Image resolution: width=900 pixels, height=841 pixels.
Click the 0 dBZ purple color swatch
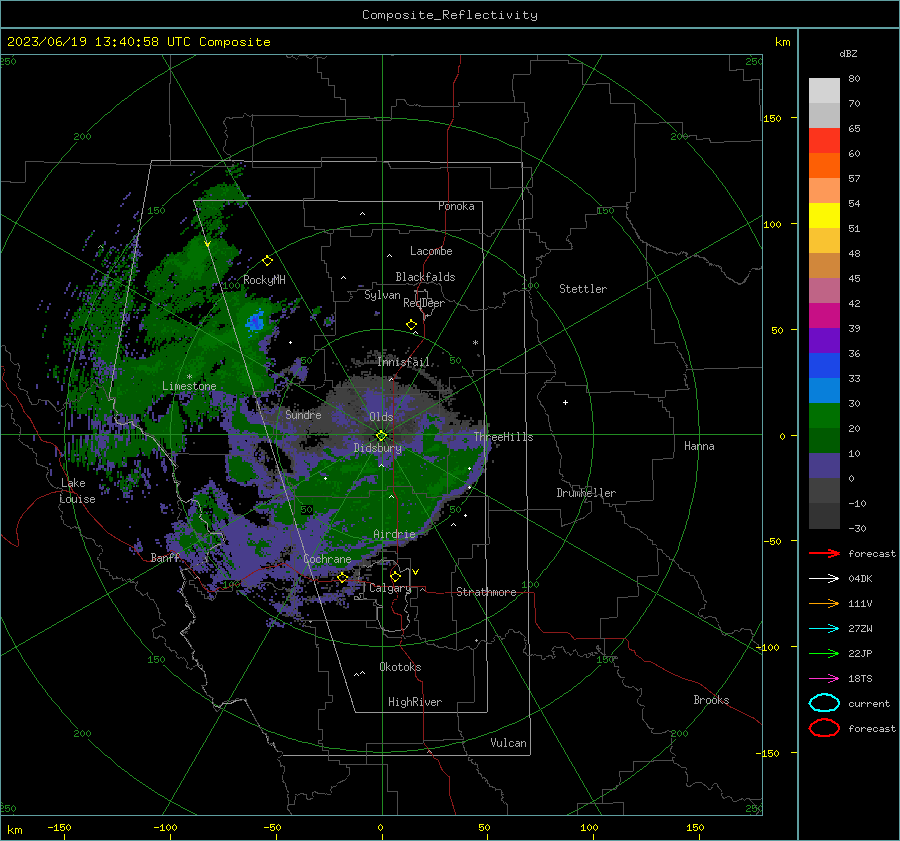tap(824, 466)
